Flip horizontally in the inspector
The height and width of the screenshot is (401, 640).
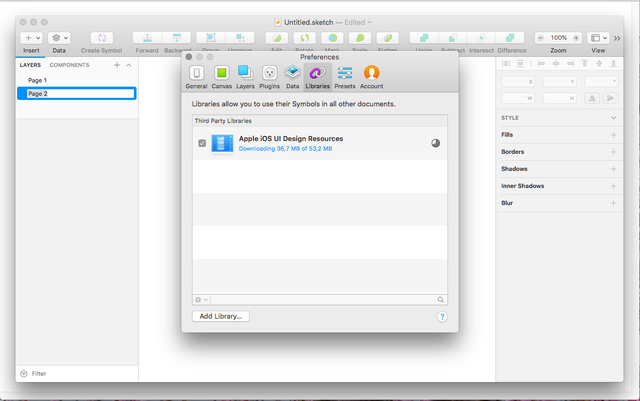(x=592, y=98)
